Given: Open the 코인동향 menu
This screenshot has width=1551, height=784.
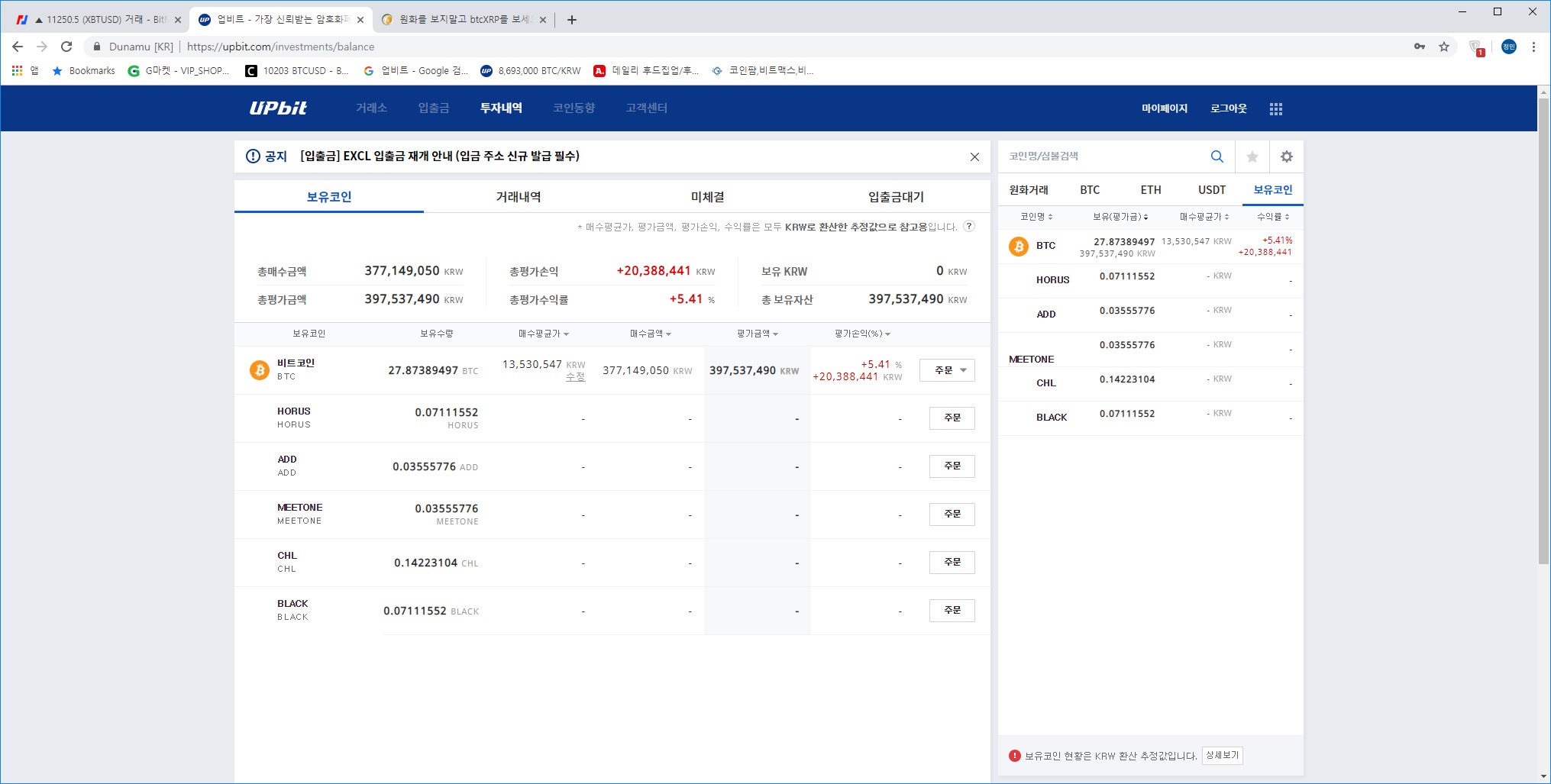Looking at the screenshot, I should (574, 108).
